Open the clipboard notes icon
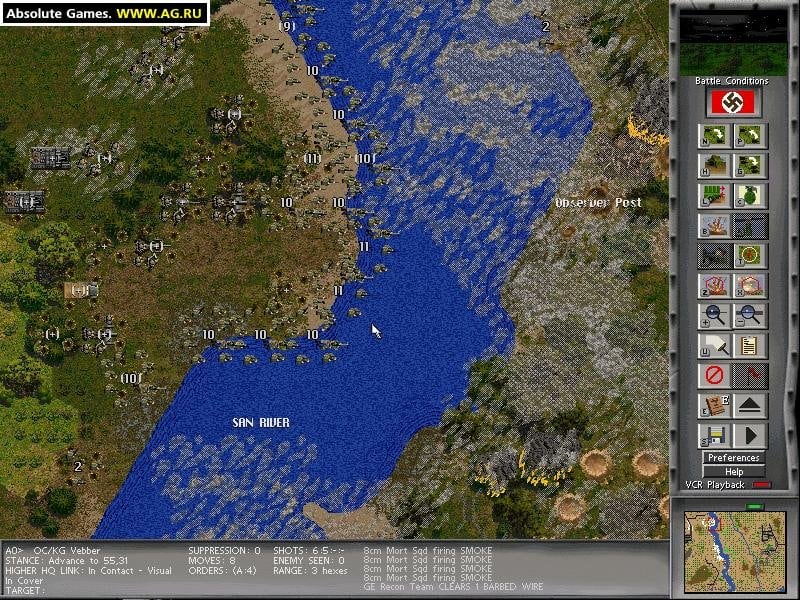This screenshot has height=600, width=800. [750, 346]
